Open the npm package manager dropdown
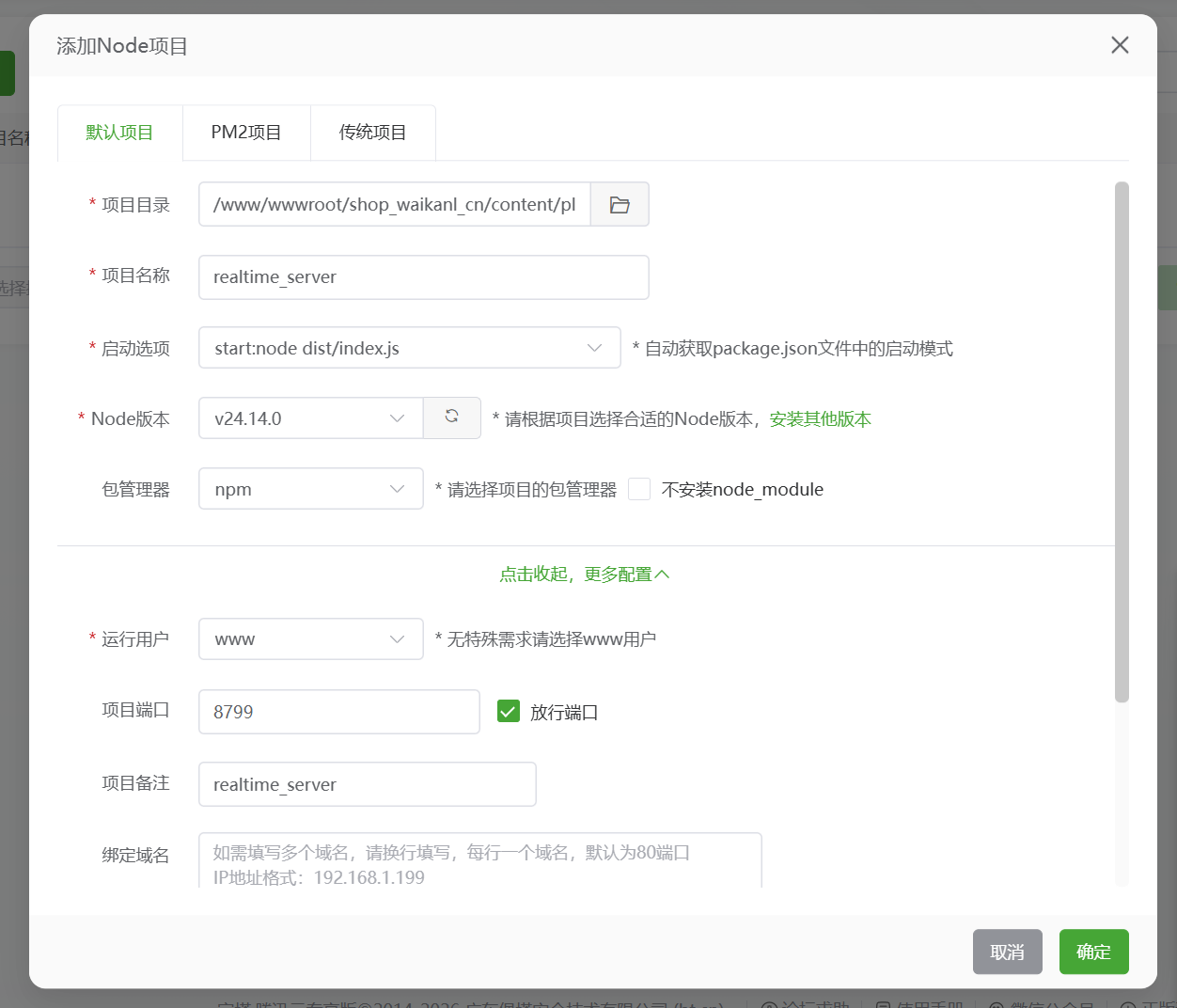 point(310,489)
